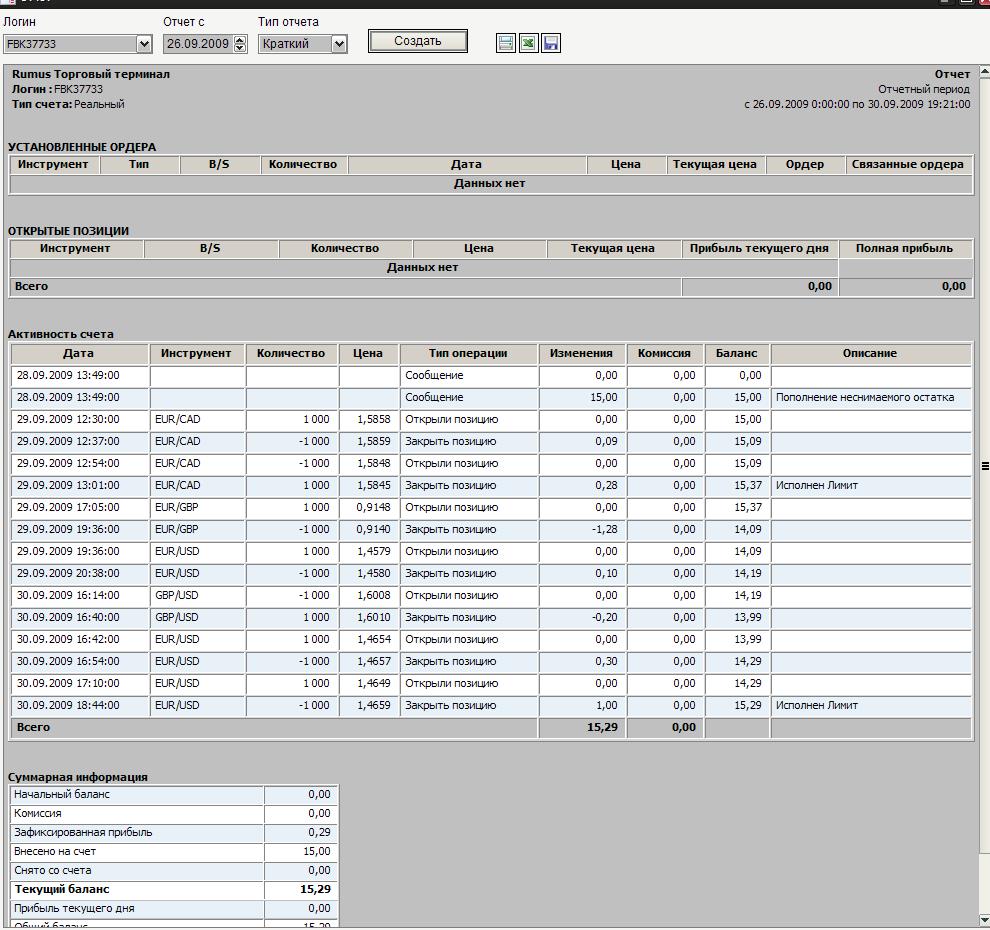Click the Комиссия summary row label

pos(38,814)
